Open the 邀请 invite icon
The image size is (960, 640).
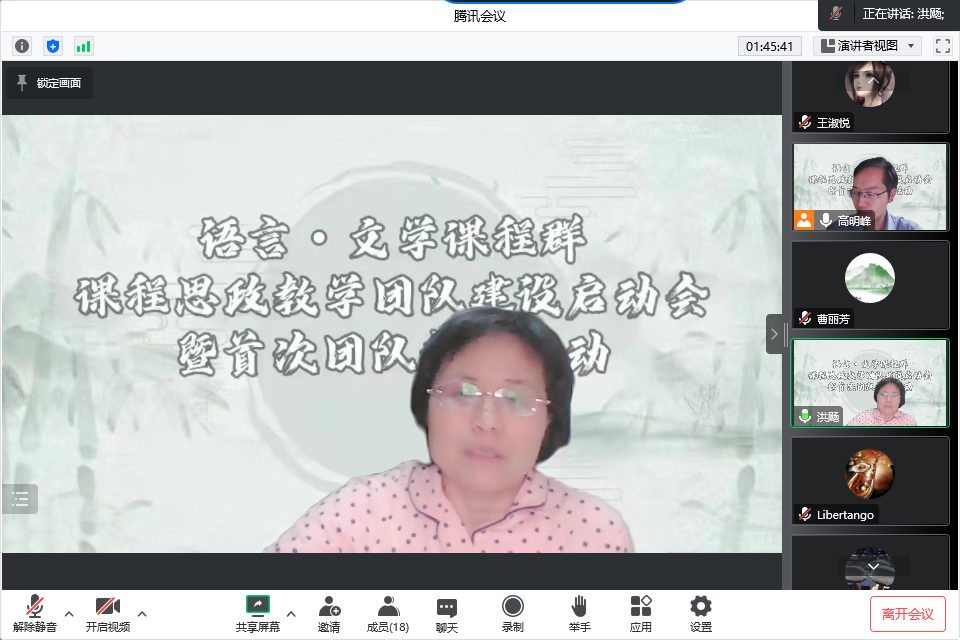click(329, 613)
